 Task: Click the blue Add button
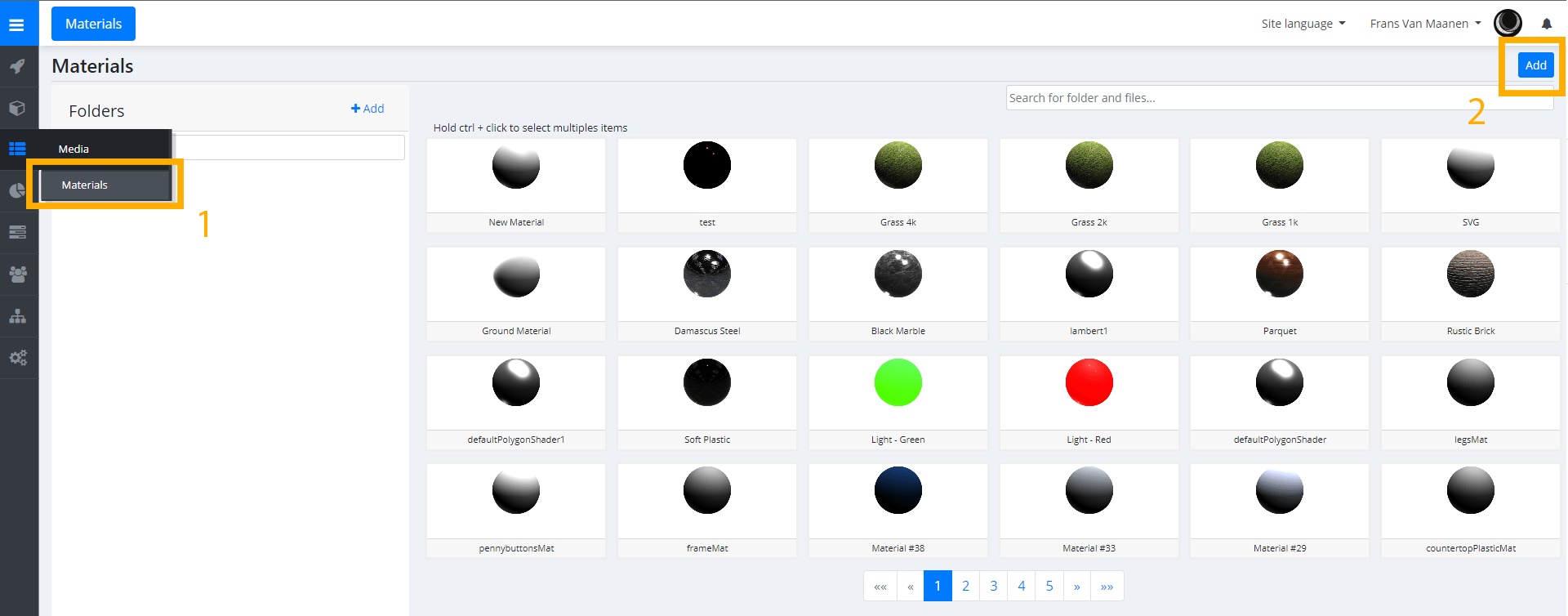click(x=1535, y=65)
